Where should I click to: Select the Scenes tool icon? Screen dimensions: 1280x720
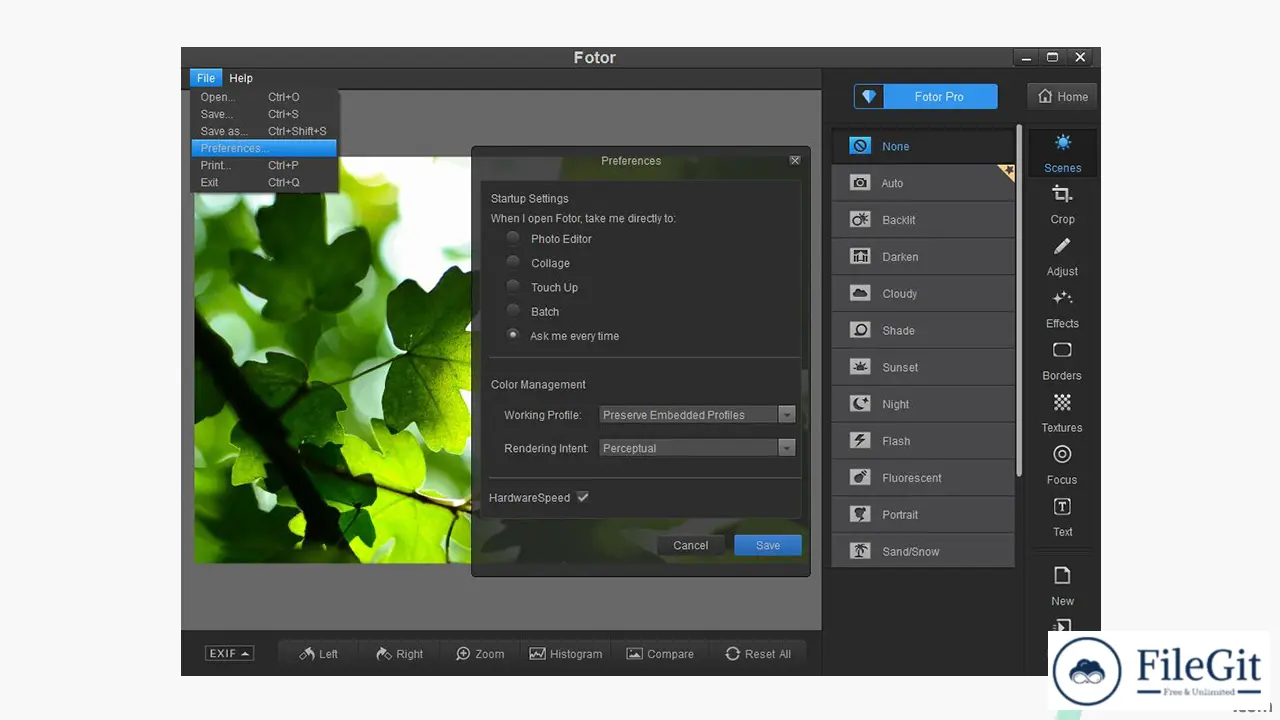pyautogui.click(x=1062, y=143)
